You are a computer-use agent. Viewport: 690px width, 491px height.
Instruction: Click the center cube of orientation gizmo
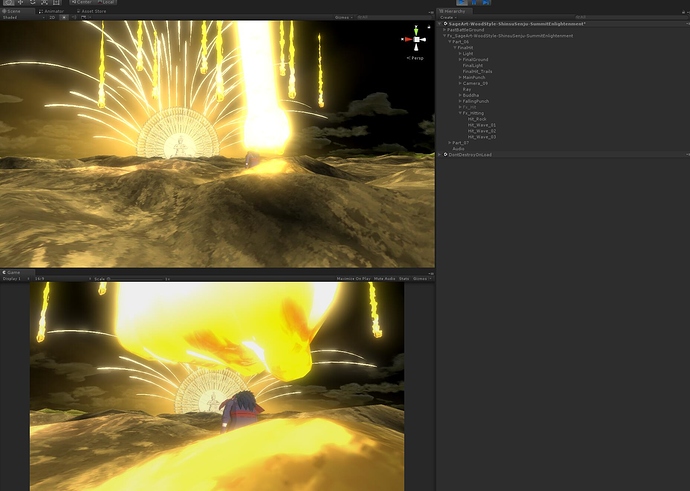[x=417, y=40]
